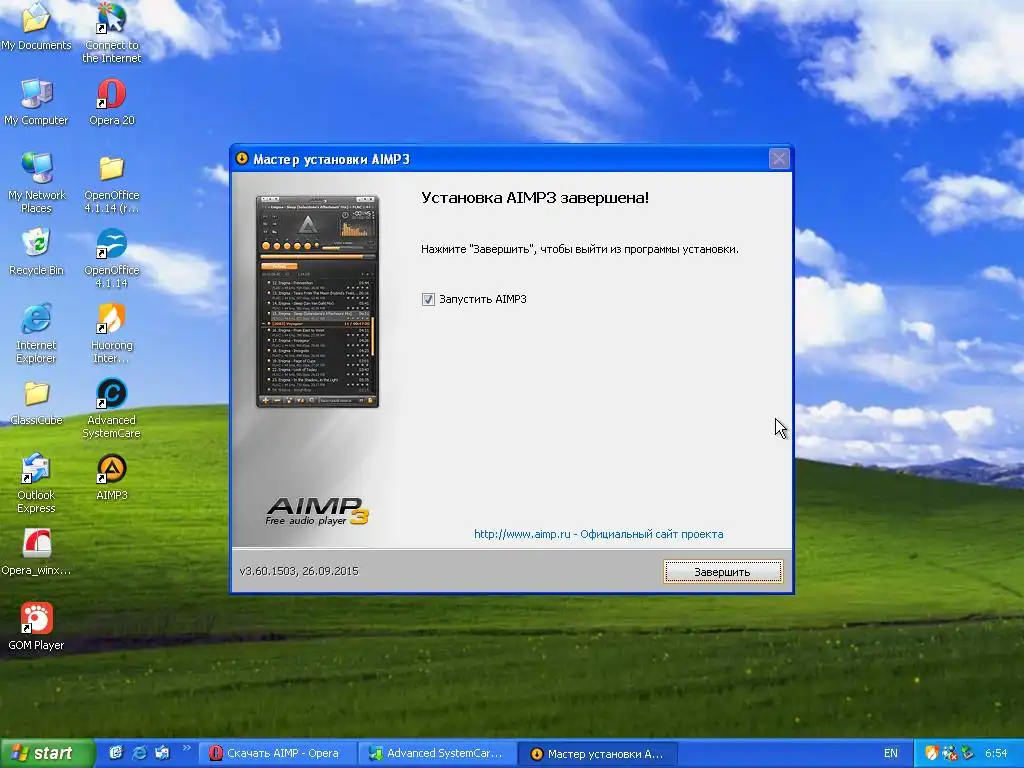Viewport: 1024px width, 768px height.
Task: Click the Outlook Express quick launch icon
Action: [162, 753]
